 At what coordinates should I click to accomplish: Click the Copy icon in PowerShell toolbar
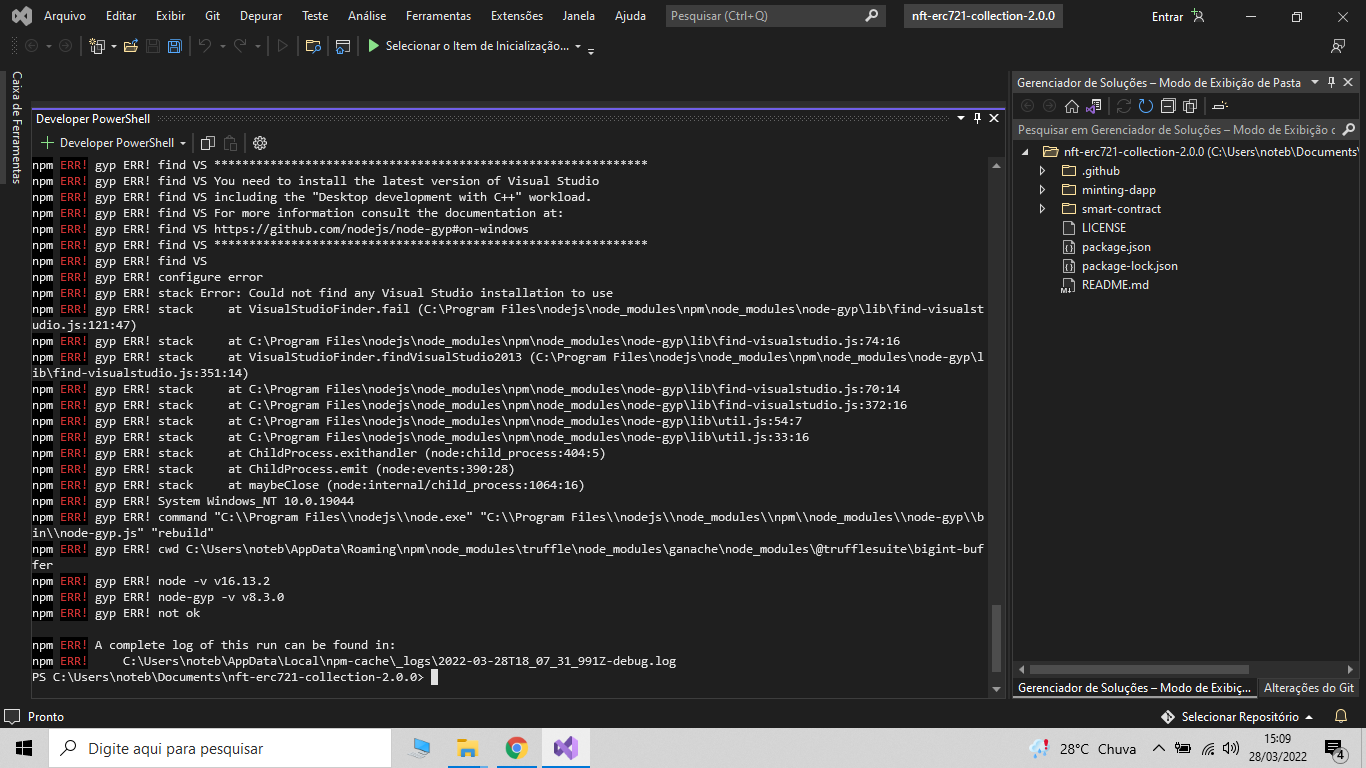click(x=208, y=143)
